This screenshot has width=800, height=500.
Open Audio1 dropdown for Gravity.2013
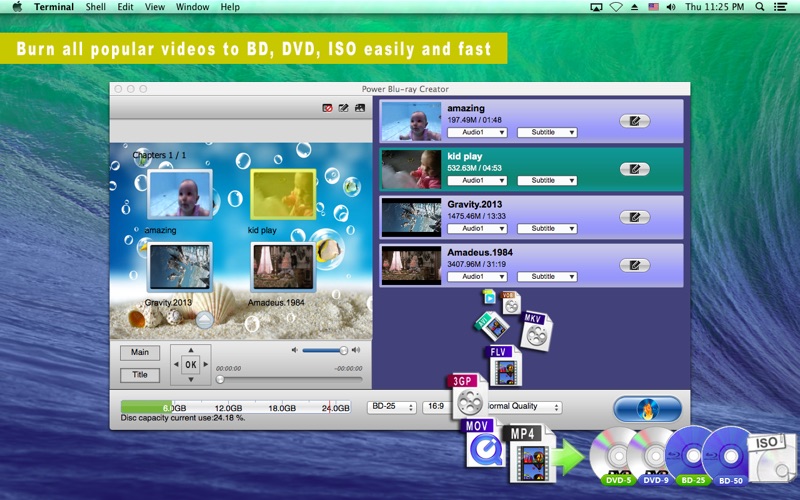pyautogui.click(x=477, y=229)
